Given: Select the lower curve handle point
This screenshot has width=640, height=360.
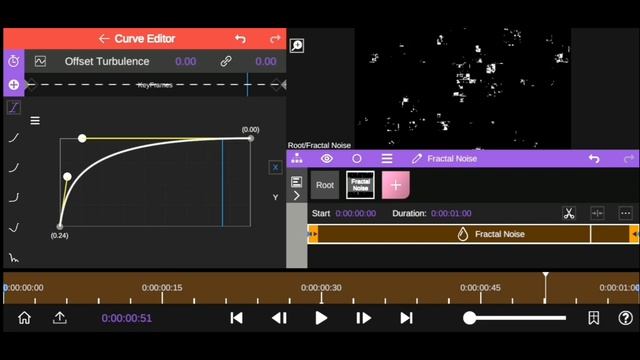Looking at the screenshot, I should click(x=67, y=176).
